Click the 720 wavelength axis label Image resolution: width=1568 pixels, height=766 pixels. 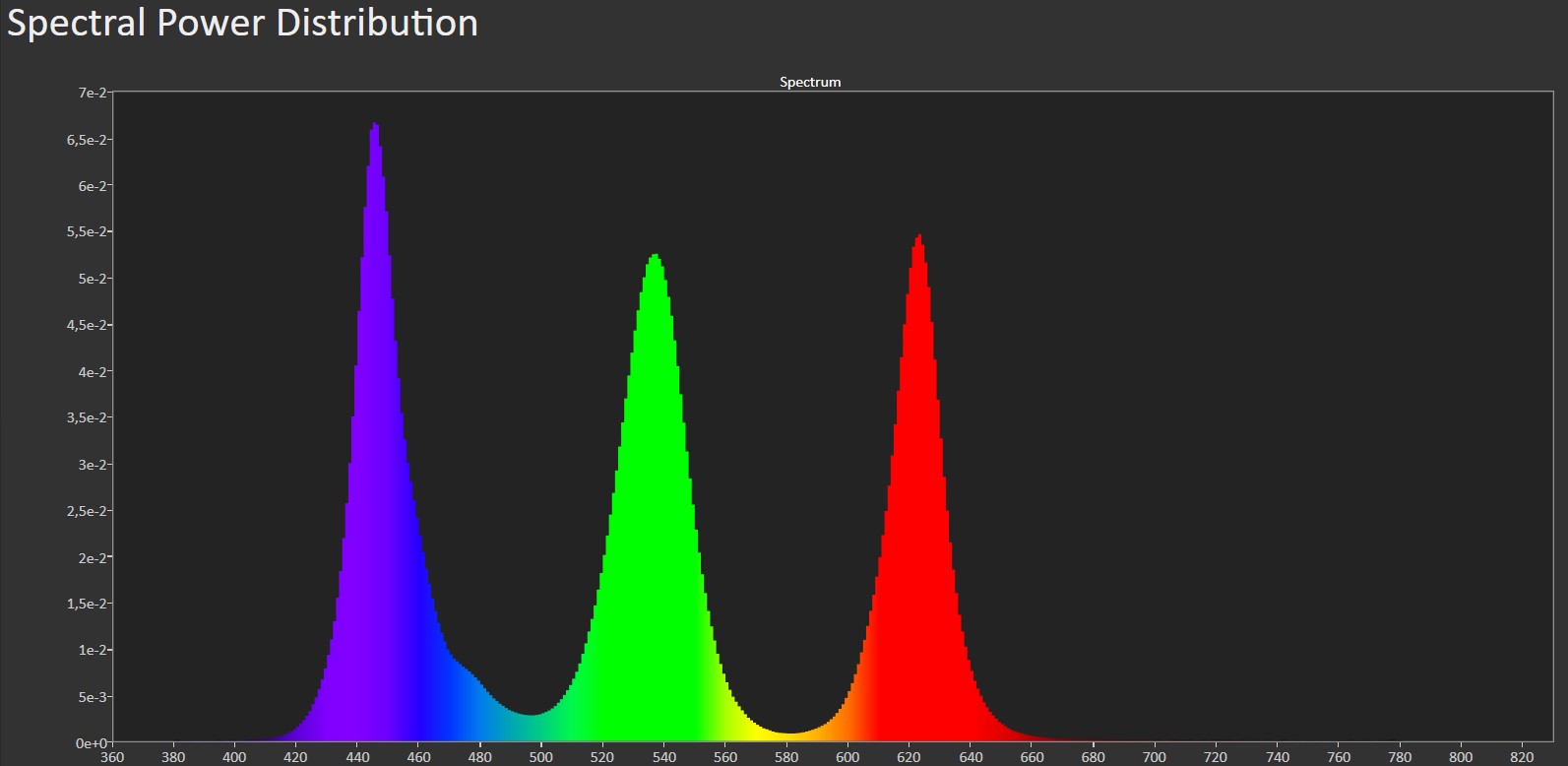[1216, 757]
